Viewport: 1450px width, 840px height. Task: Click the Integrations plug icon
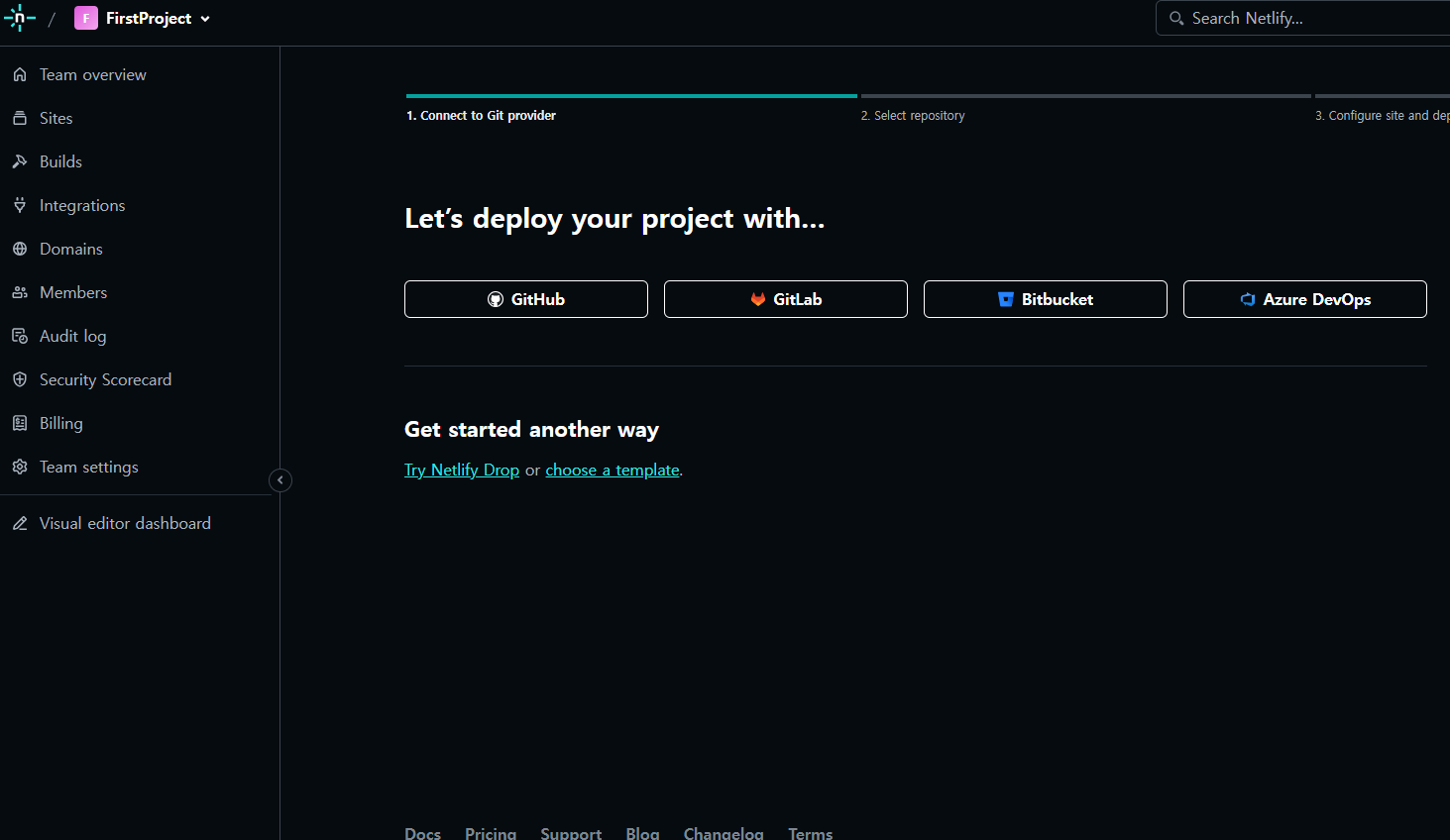pos(20,204)
